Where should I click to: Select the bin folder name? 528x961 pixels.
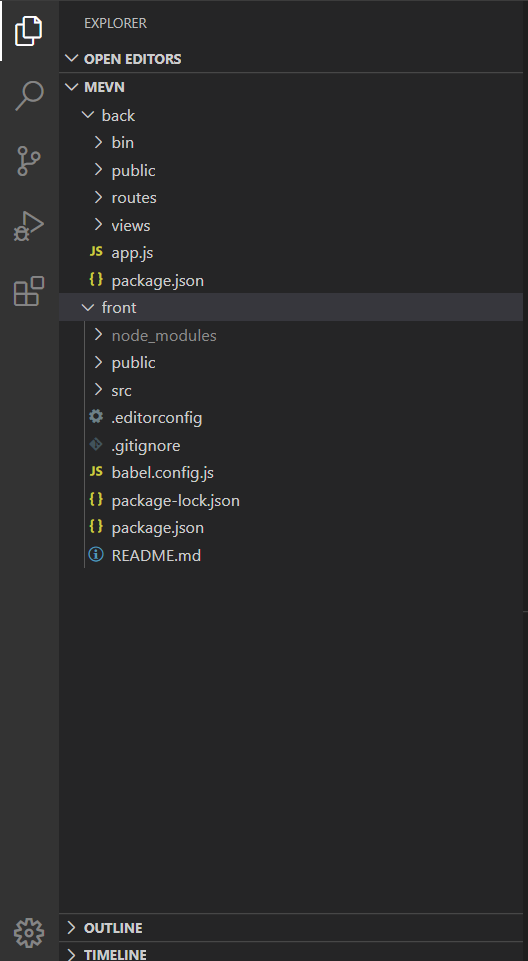coord(123,142)
